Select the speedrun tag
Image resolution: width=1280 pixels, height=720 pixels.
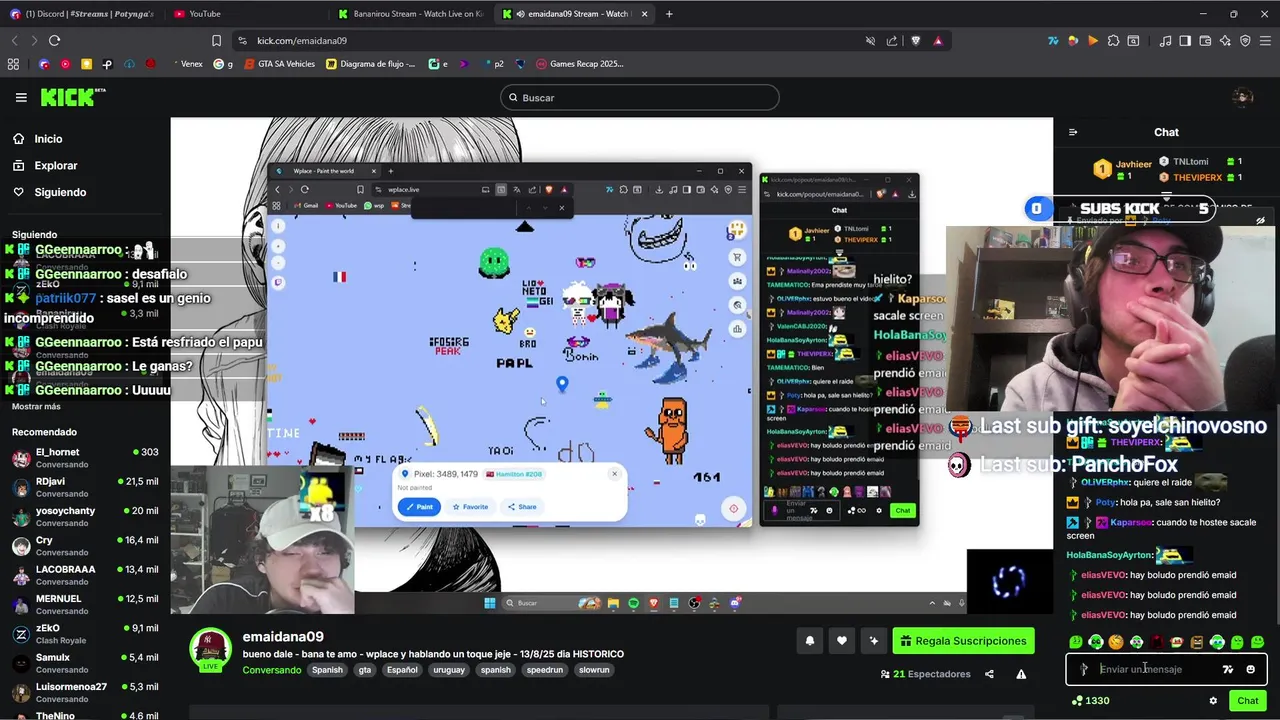[546, 670]
